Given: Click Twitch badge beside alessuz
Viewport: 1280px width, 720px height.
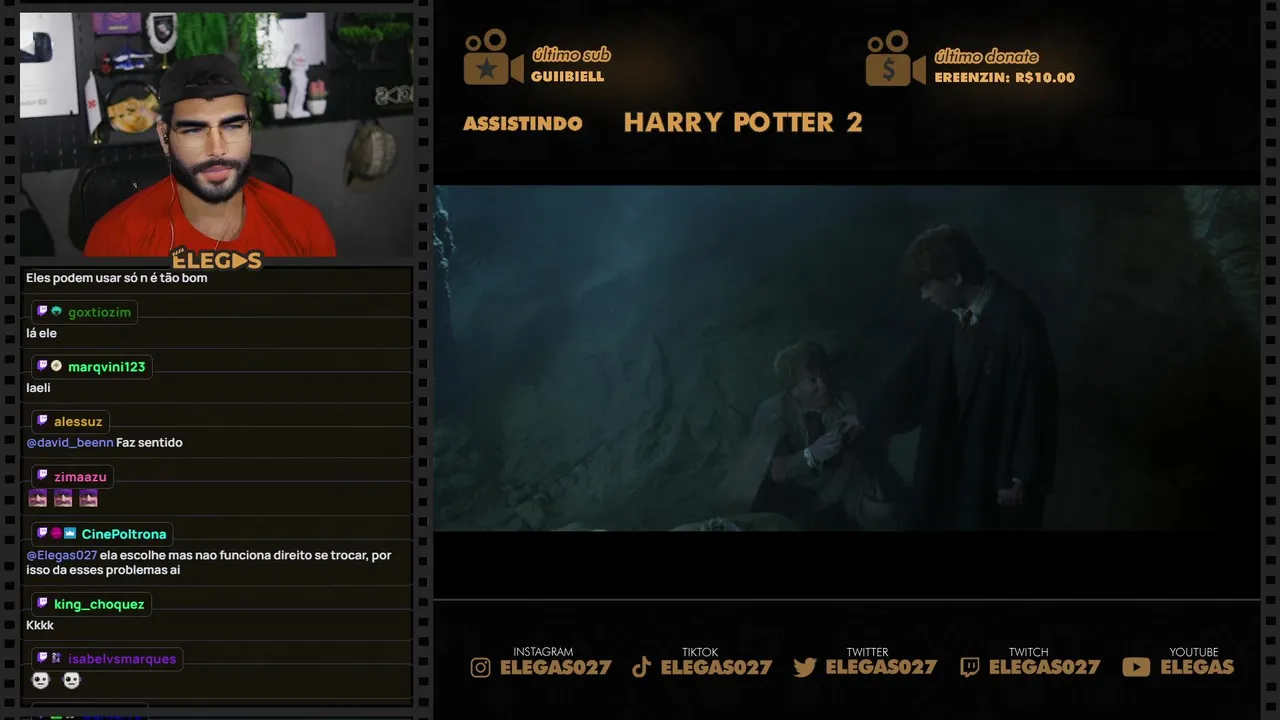Looking at the screenshot, I should click(x=42, y=421).
